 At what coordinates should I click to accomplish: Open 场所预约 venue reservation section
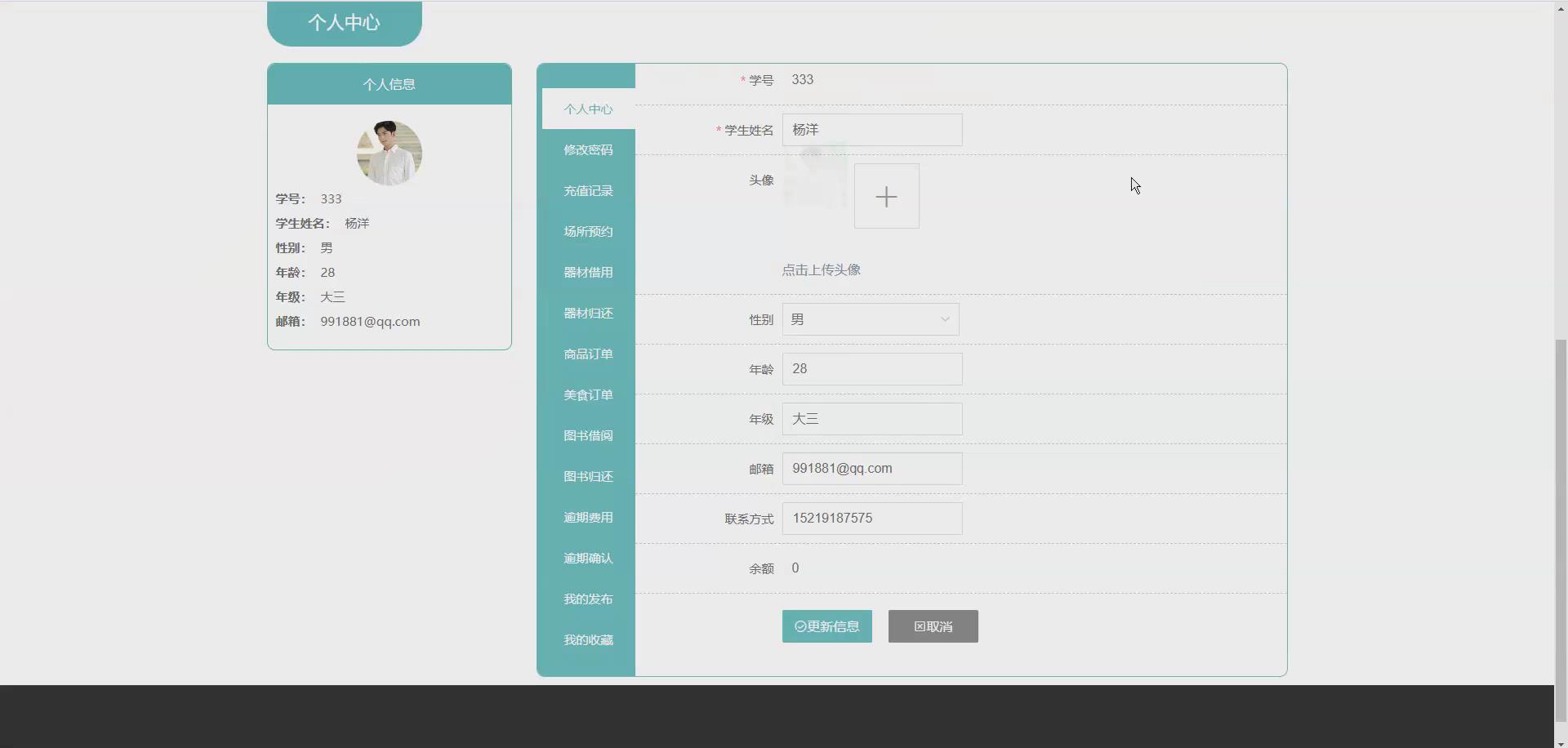pos(587,231)
